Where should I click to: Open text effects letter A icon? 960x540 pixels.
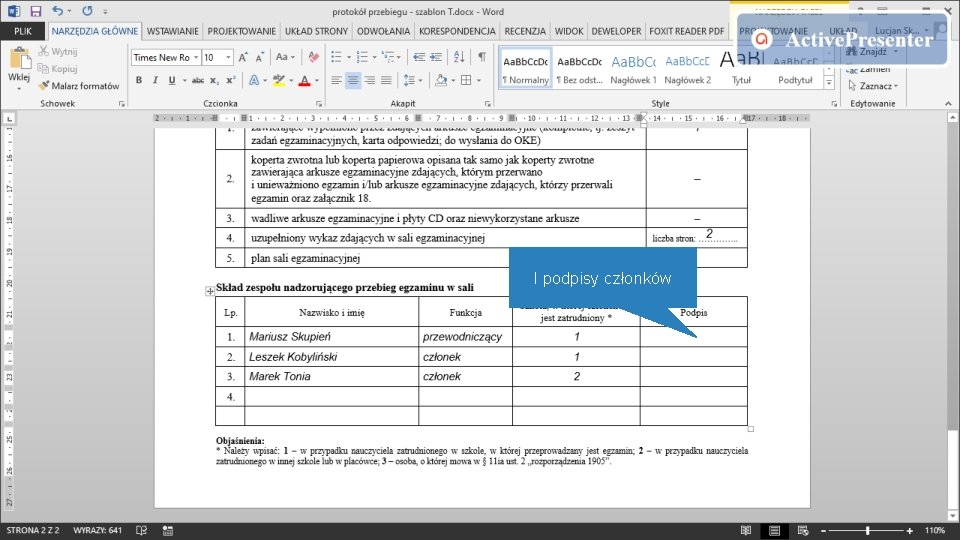[253, 80]
